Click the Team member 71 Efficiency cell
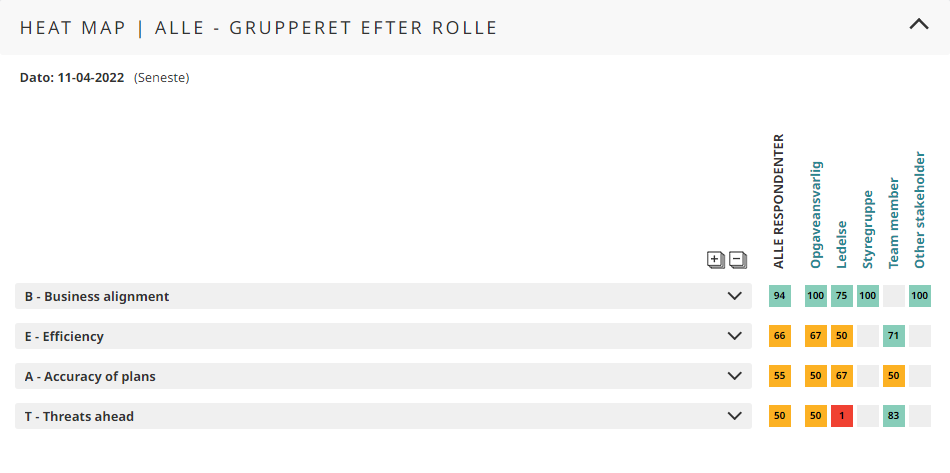The image size is (950, 473). coord(894,336)
